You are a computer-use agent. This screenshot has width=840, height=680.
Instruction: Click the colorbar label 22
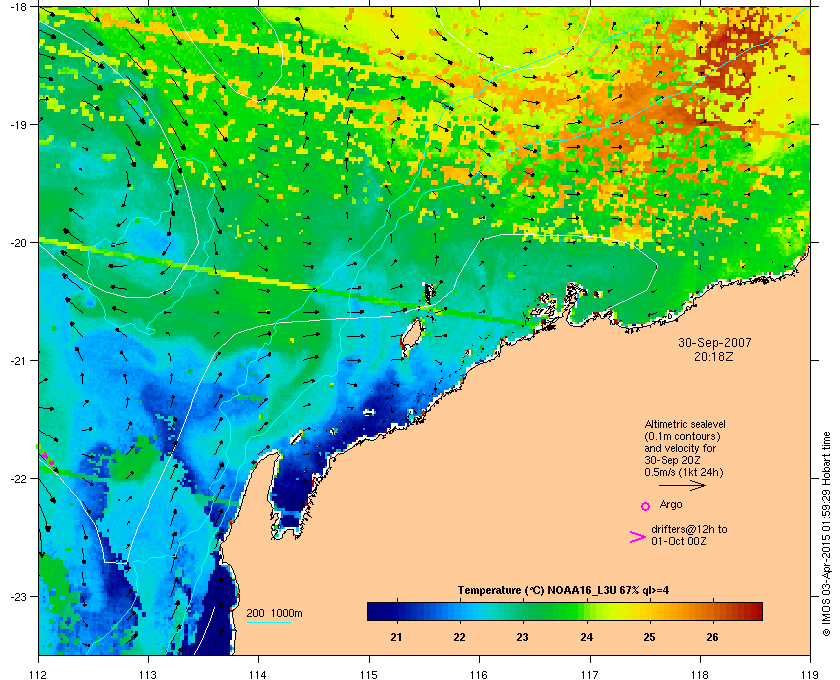(x=460, y=637)
